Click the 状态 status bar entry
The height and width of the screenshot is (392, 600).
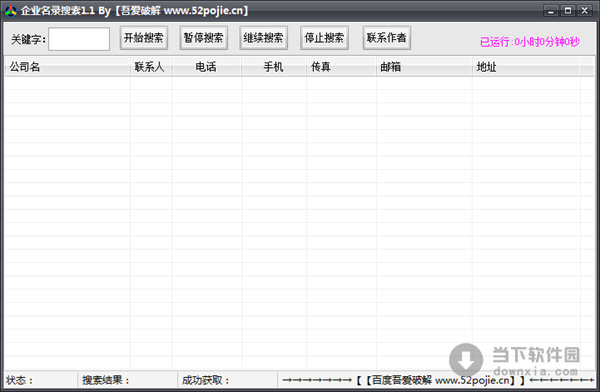(x=40, y=380)
